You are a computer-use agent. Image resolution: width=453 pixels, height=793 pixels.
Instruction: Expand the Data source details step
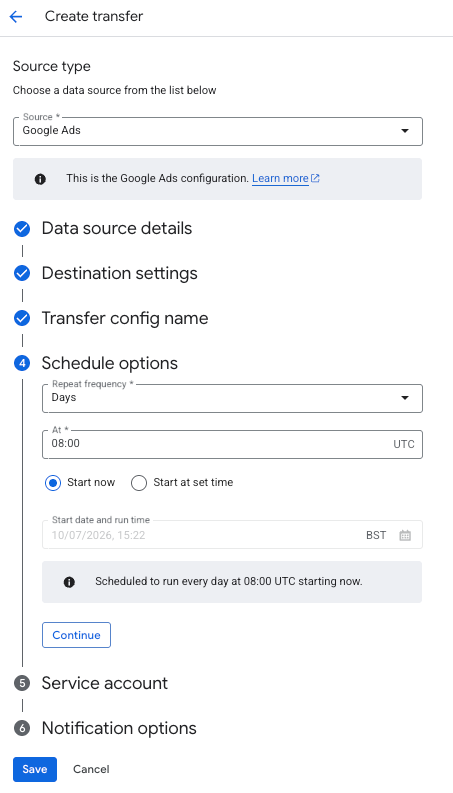pos(117,229)
